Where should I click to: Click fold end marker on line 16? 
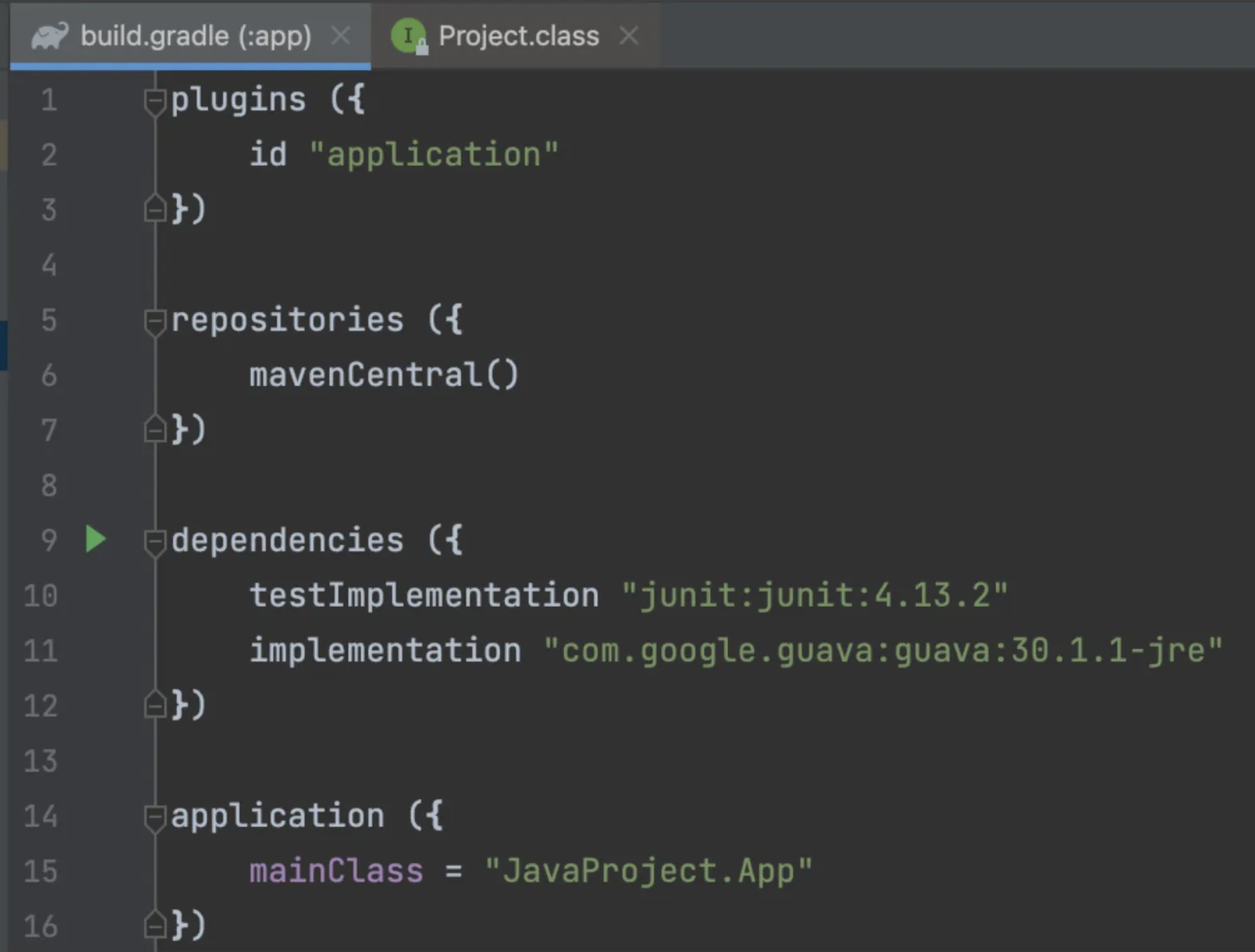point(155,925)
